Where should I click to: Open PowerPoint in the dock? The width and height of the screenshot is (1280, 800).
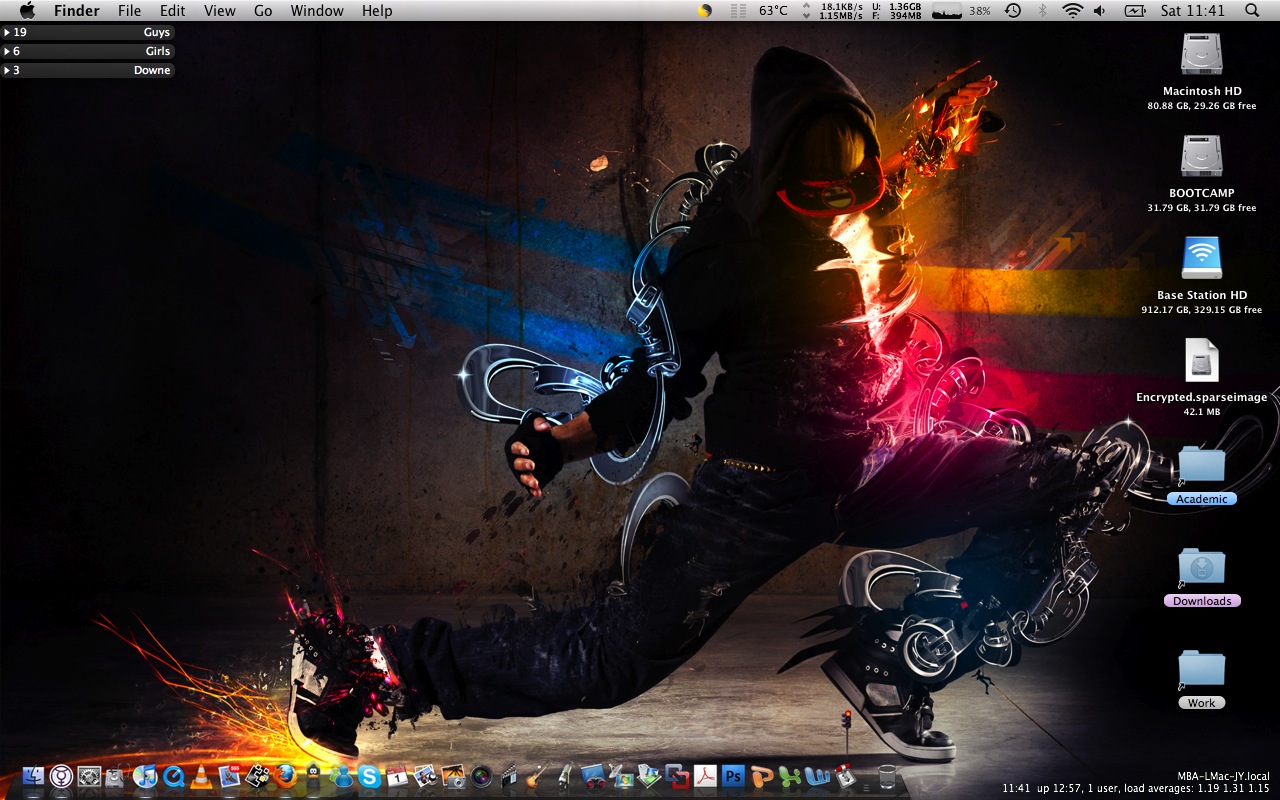tap(761, 775)
